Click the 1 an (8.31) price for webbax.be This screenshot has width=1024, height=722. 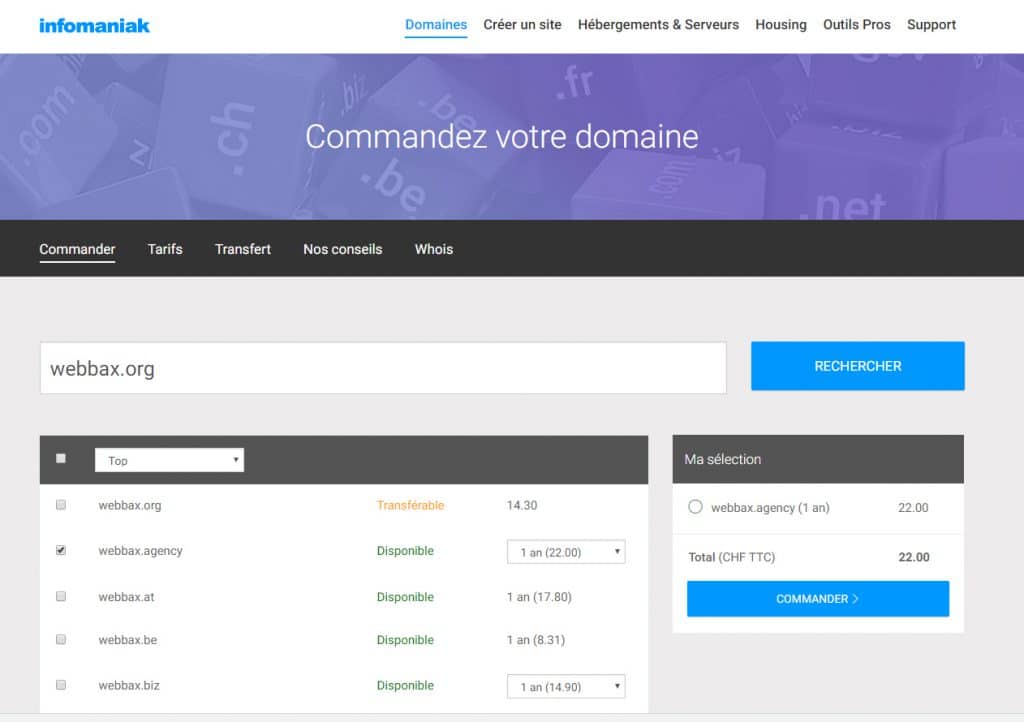[x=536, y=640]
